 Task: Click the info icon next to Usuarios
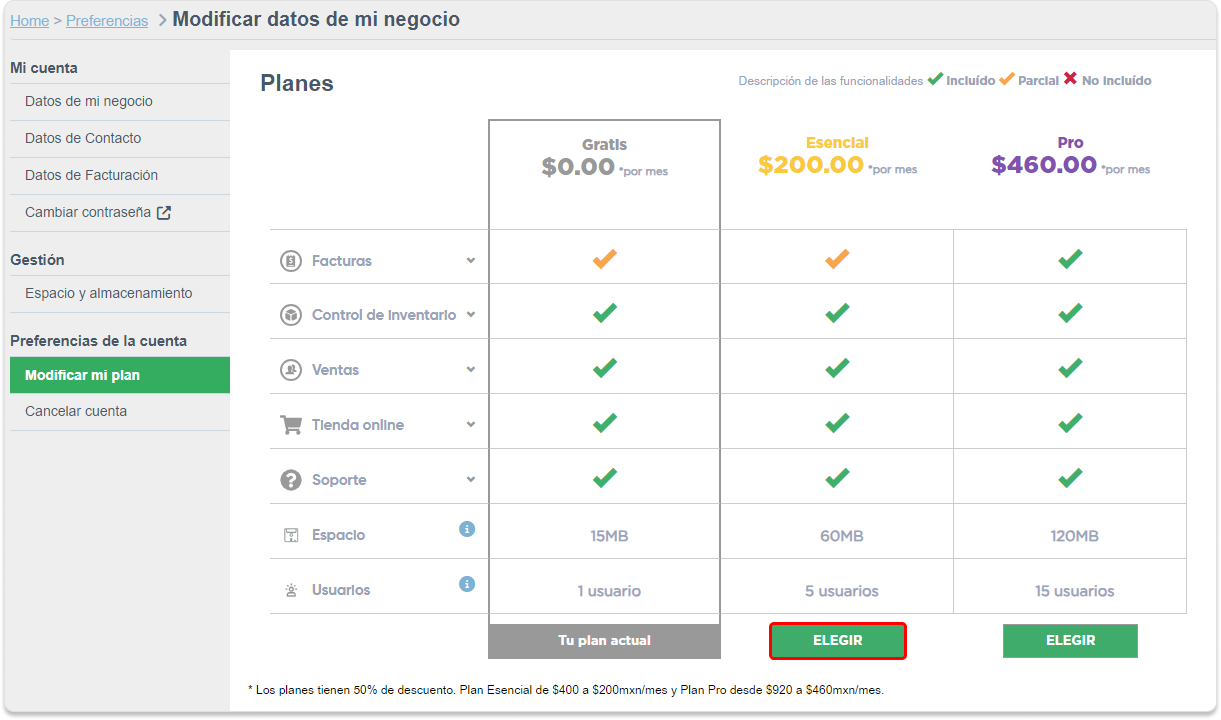coord(467,584)
